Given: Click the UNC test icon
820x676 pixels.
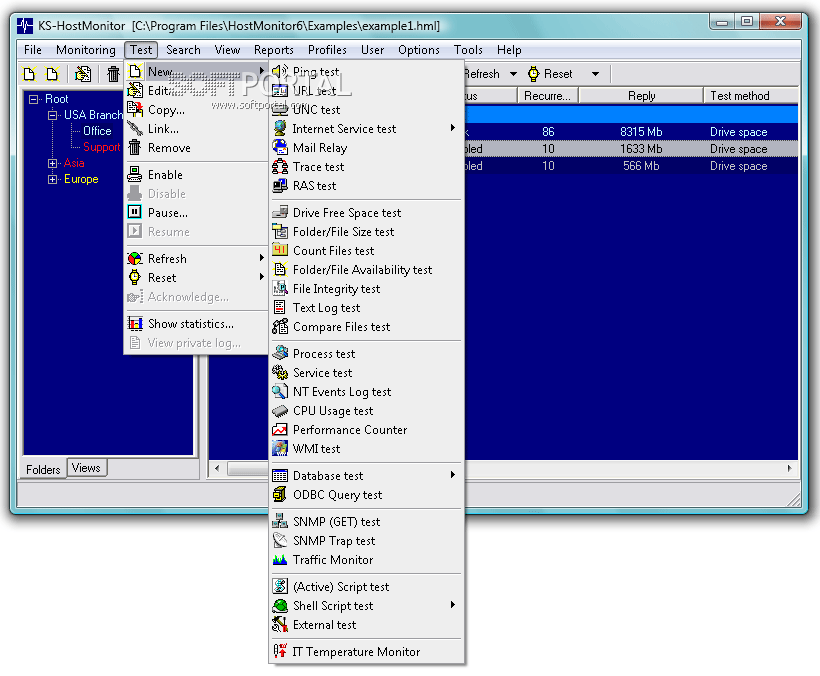Looking at the screenshot, I should click(280, 109).
